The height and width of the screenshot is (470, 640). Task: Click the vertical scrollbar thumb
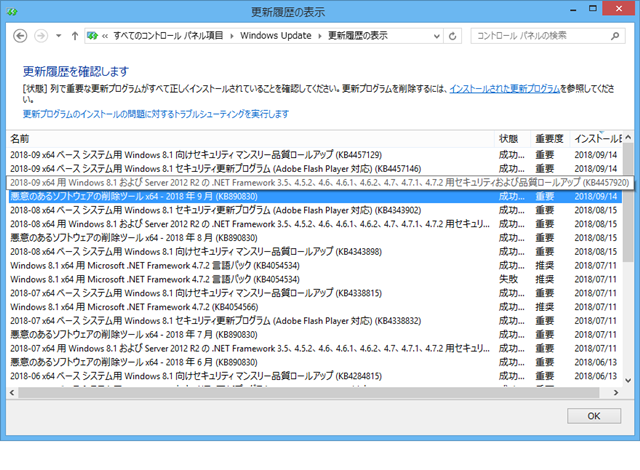[x=628, y=202]
